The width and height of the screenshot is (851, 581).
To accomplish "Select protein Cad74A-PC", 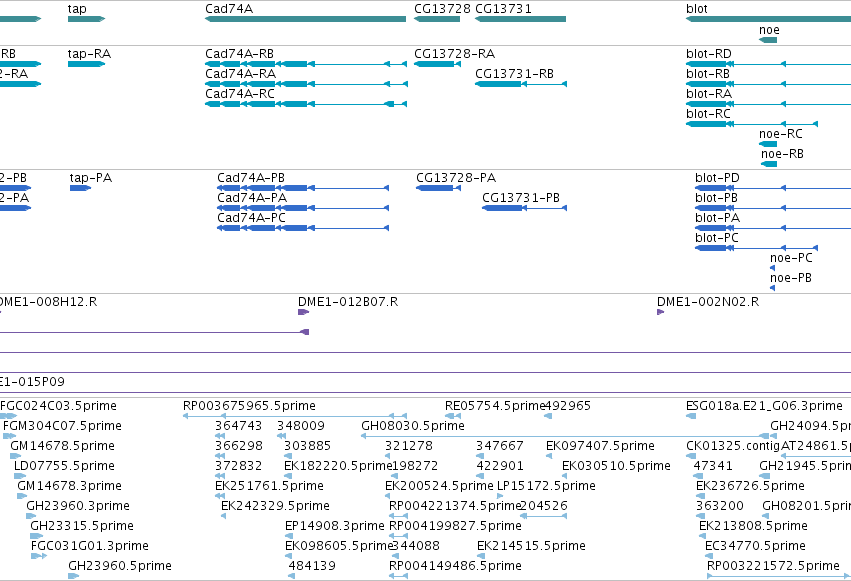I will [x=303, y=228].
